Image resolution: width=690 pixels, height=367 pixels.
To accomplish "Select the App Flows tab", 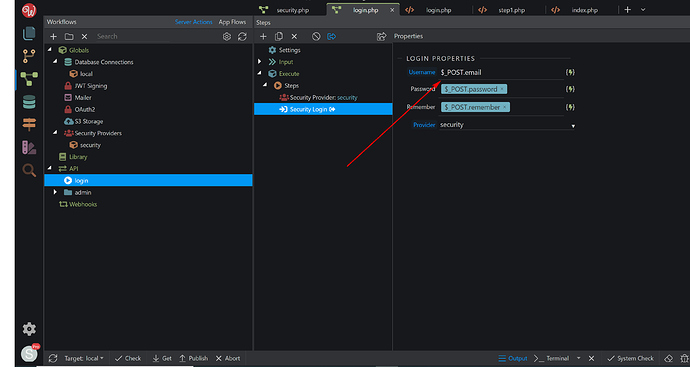I will point(232,22).
